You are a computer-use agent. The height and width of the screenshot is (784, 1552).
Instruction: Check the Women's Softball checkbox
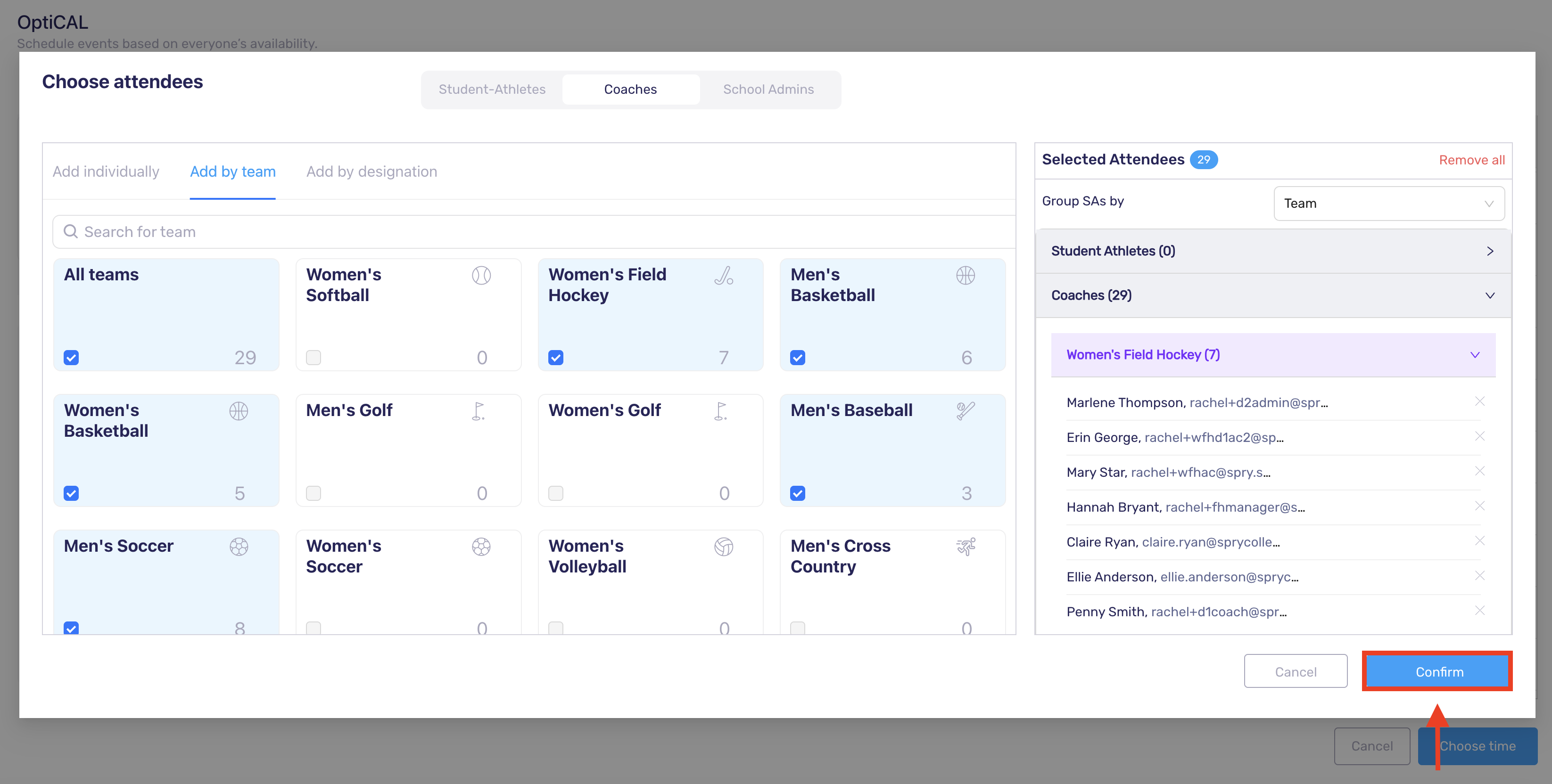[314, 358]
